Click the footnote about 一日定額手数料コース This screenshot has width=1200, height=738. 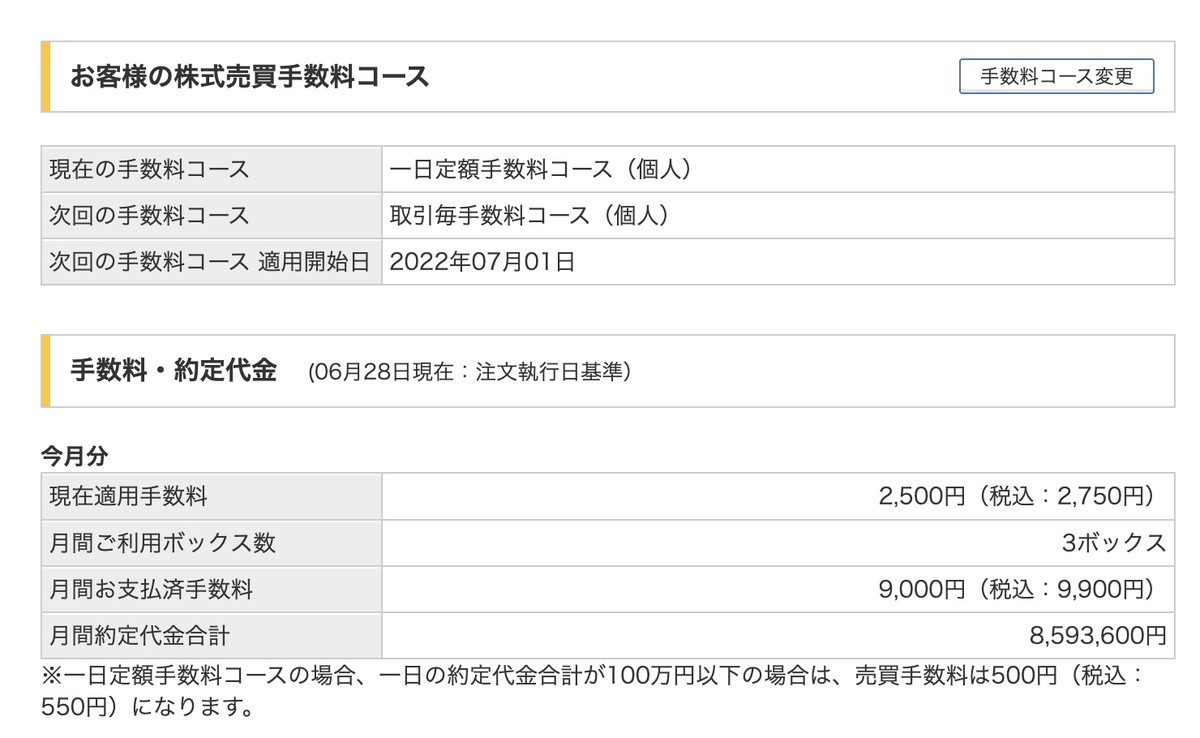592,691
